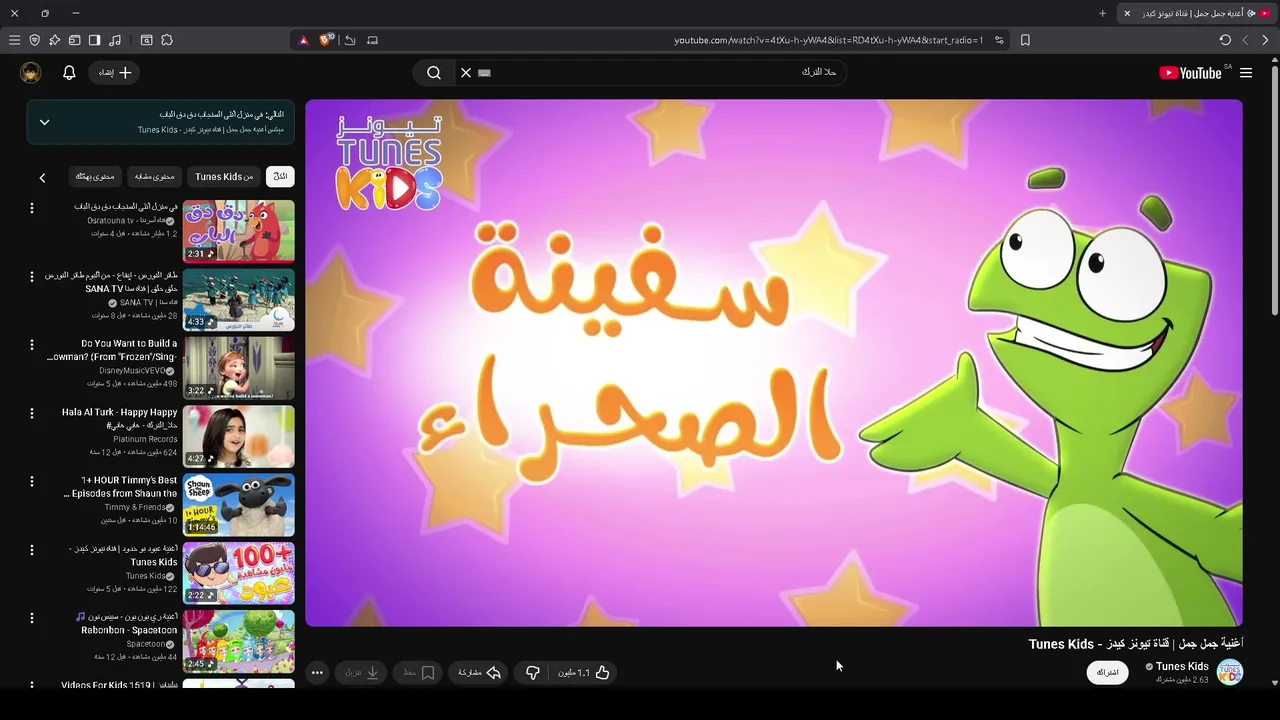
Task: Click the YouTube search magnifier button
Action: (434, 72)
